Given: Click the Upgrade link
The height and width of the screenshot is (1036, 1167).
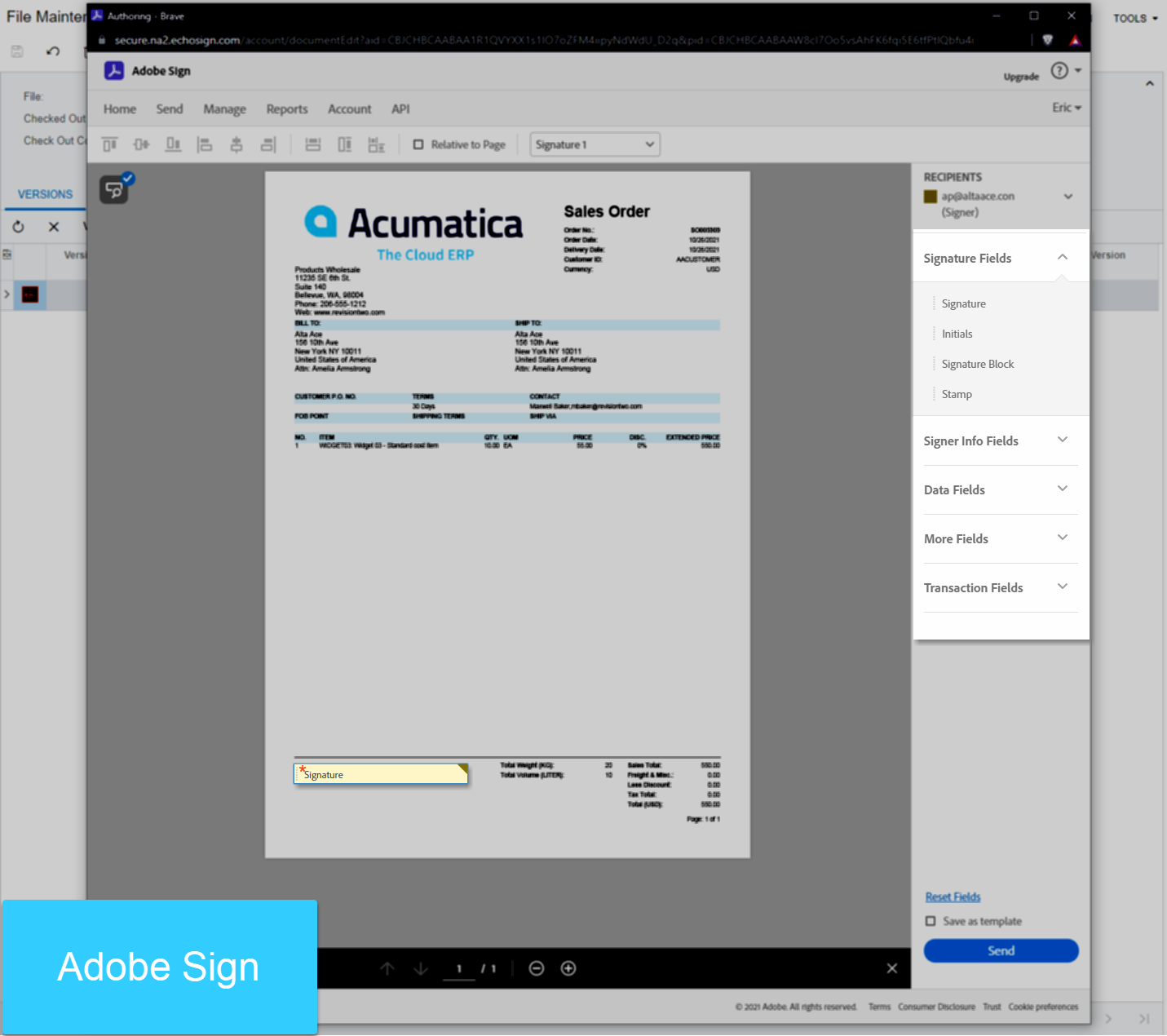Looking at the screenshot, I should [1021, 77].
